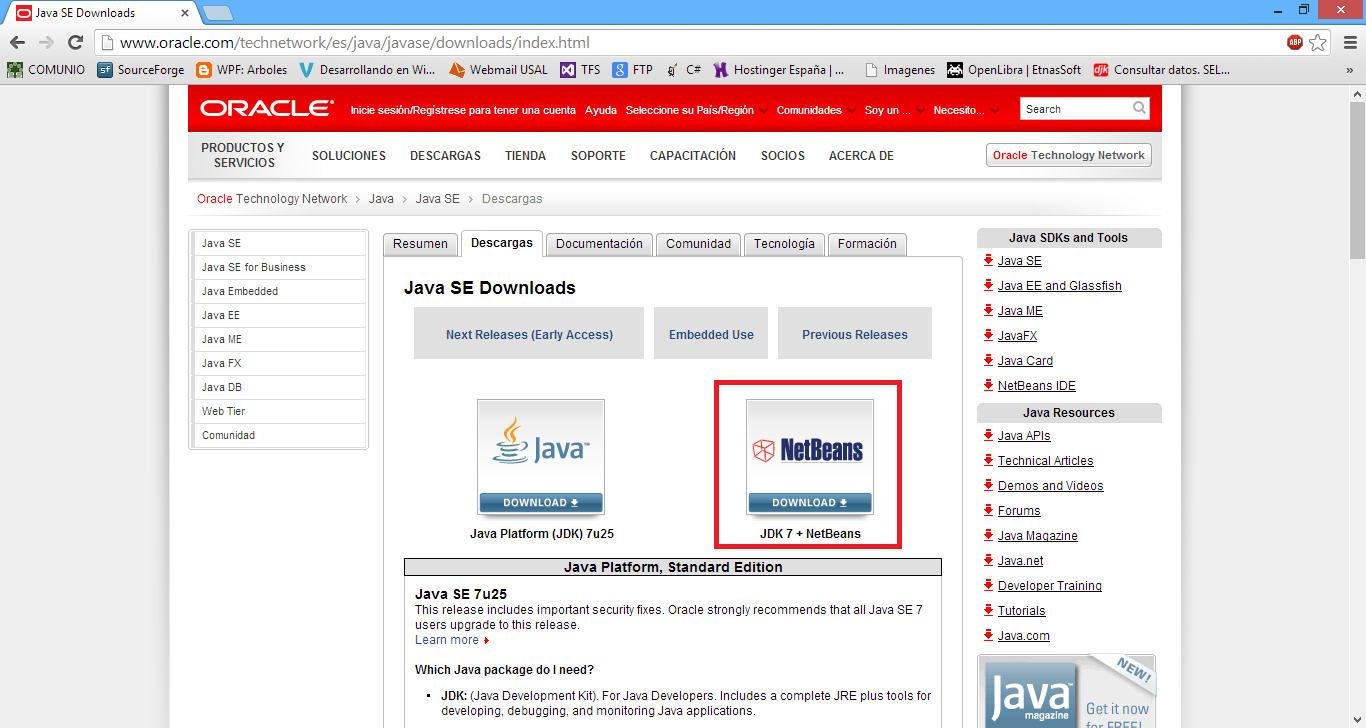The height and width of the screenshot is (728, 1366).
Task: Open the Desarrollando en Wi... bookmark
Action: tap(367, 70)
